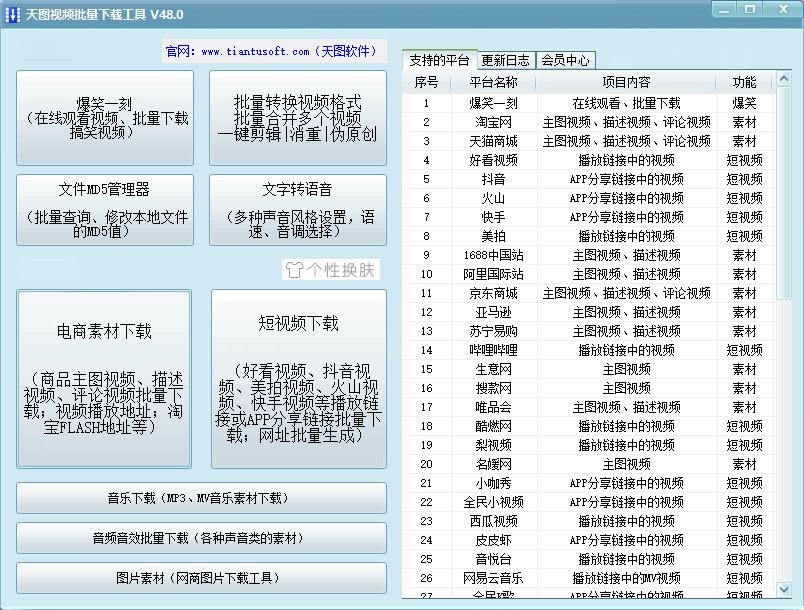Image resolution: width=804 pixels, height=610 pixels.
Task: Open the 爆笑一刻 funny video downloader
Action: [x=103, y=117]
